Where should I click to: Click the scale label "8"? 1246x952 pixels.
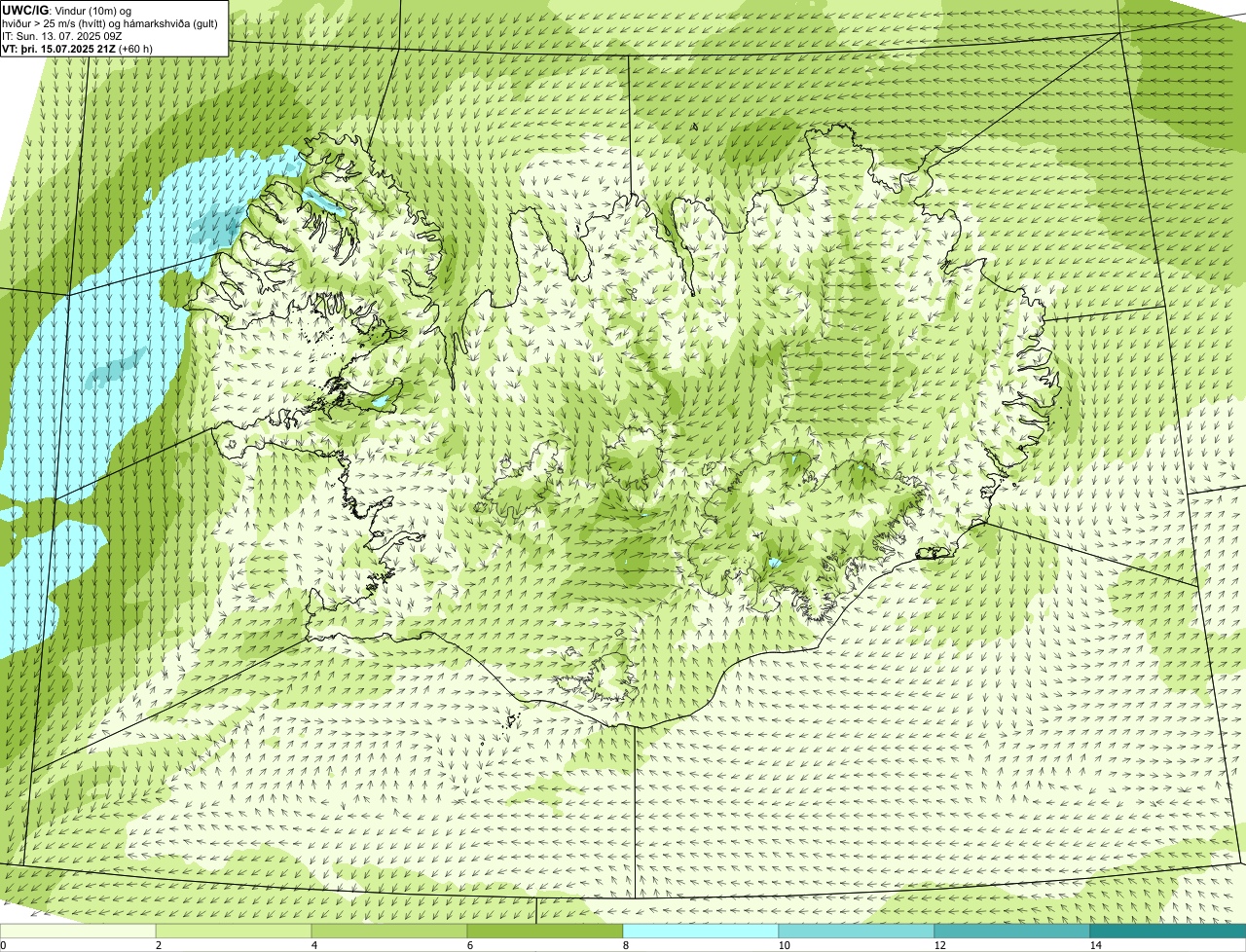[x=625, y=945]
